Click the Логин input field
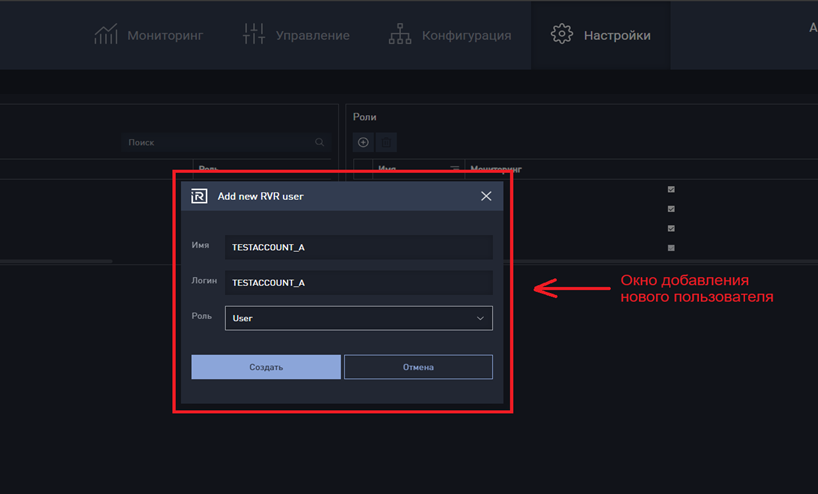 tap(359, 283)
